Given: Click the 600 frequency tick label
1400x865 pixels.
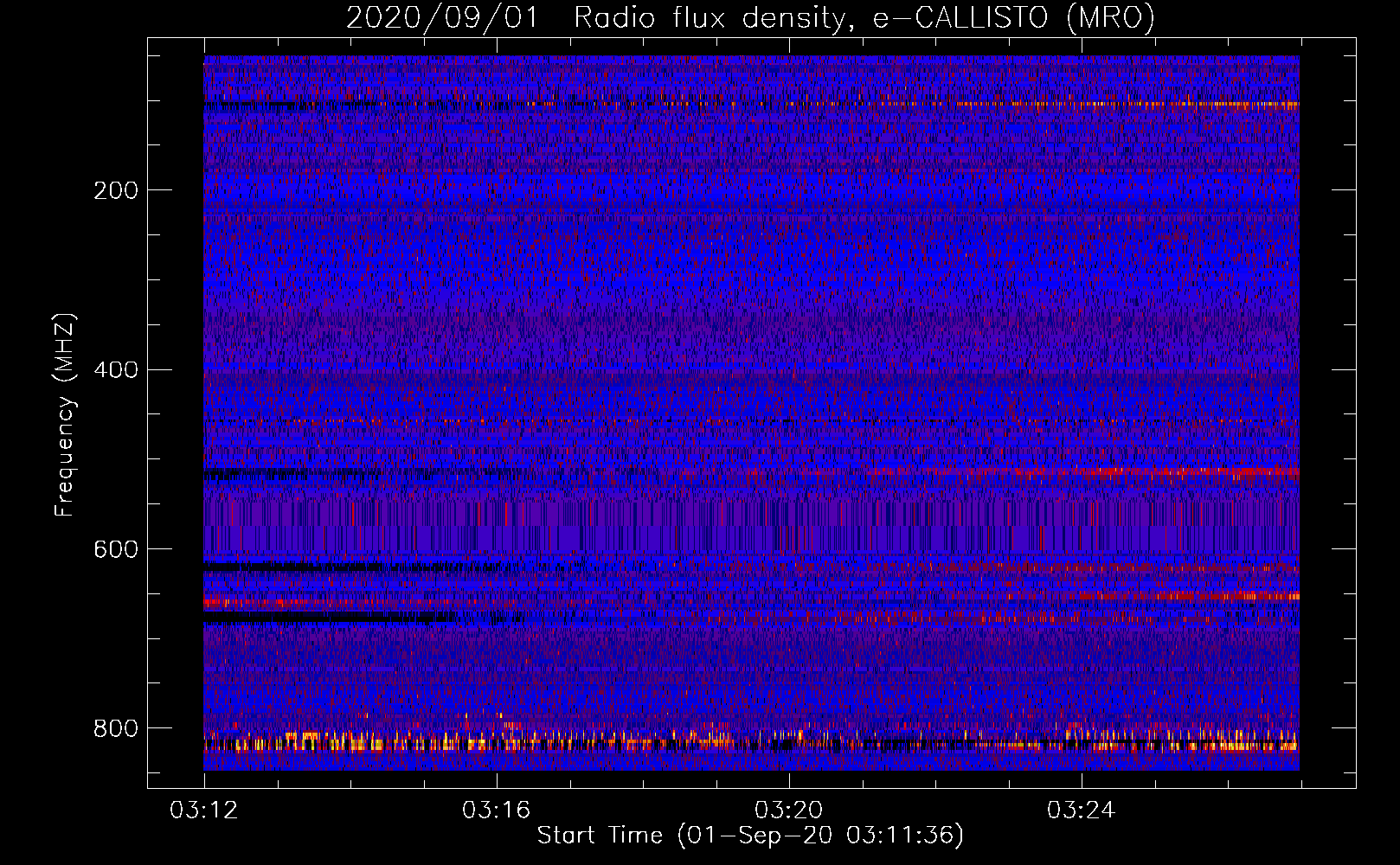Looking at the screenshot, I should (116, 549).
